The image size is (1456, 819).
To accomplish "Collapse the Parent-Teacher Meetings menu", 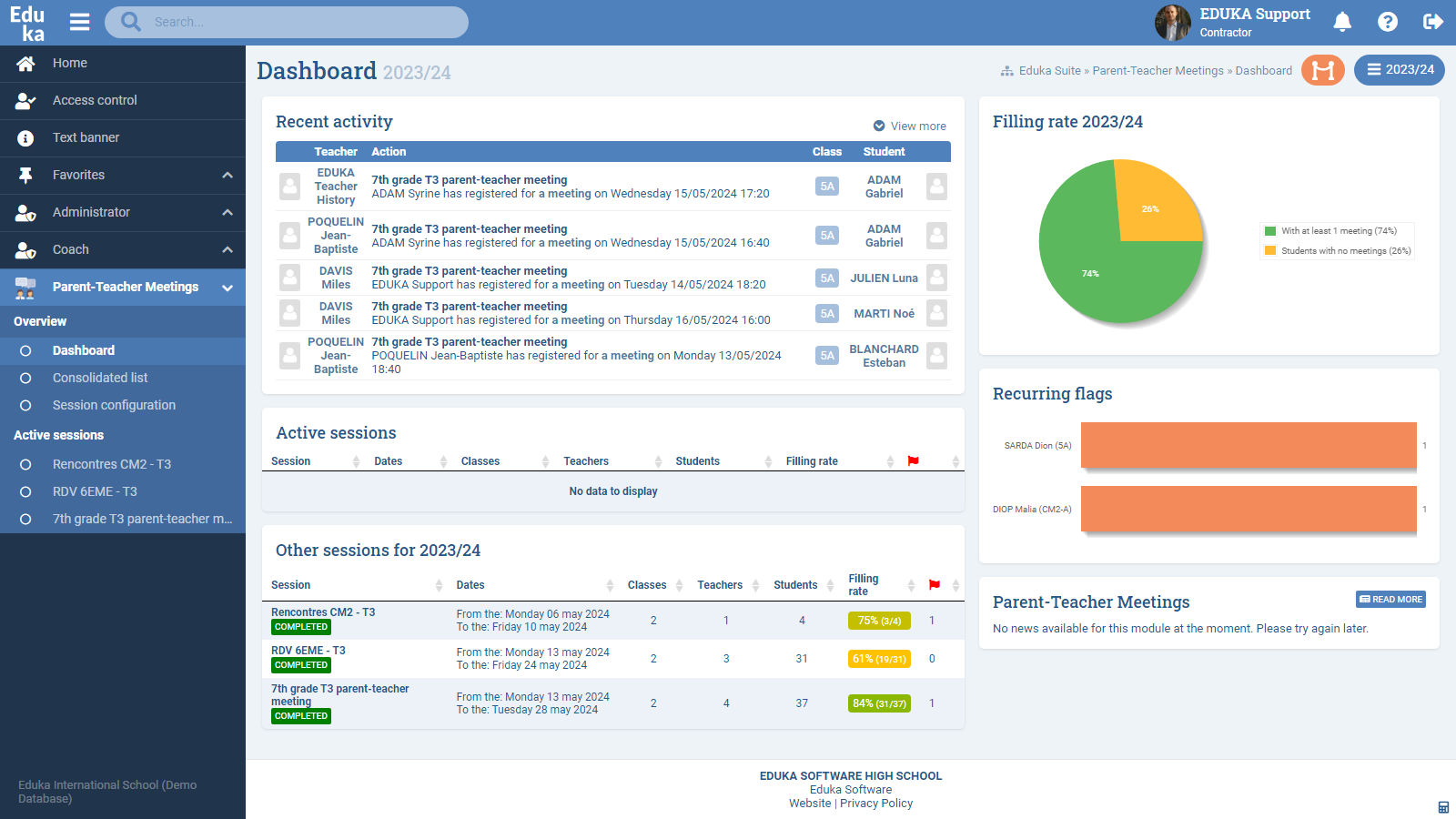I will click(227, 287).
